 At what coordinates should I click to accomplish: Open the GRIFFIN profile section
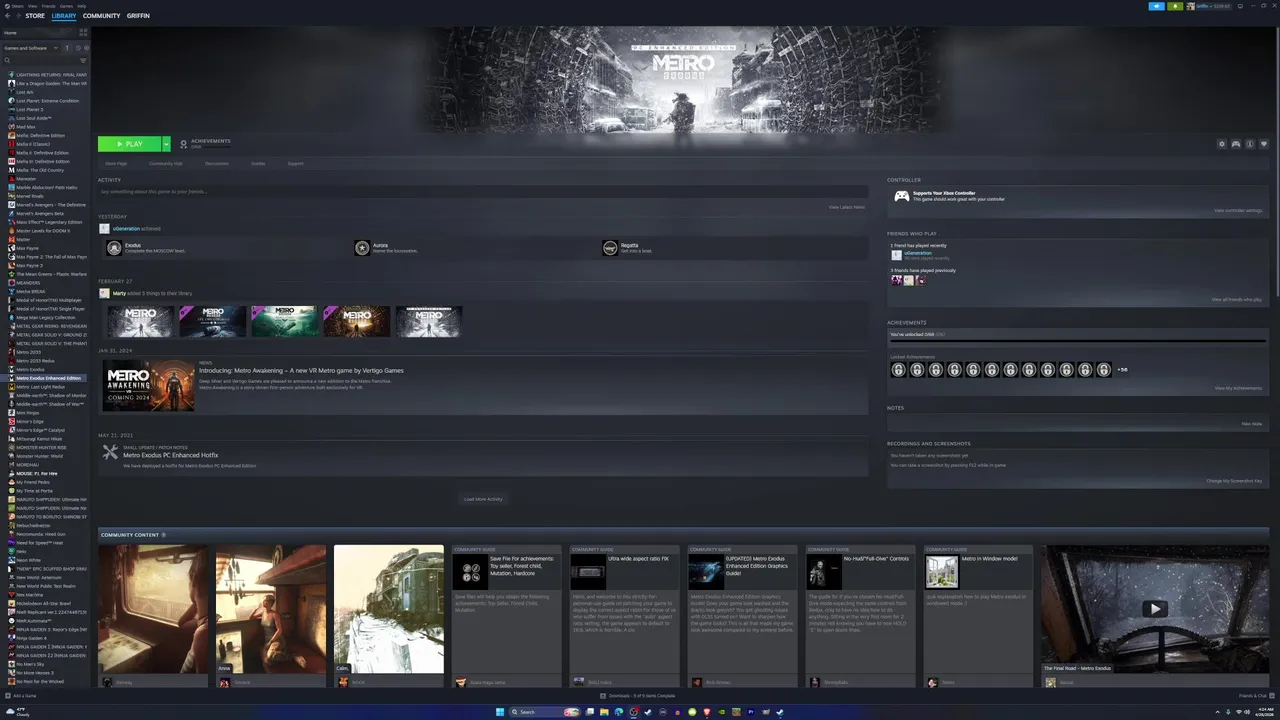(x=138, y=16)
